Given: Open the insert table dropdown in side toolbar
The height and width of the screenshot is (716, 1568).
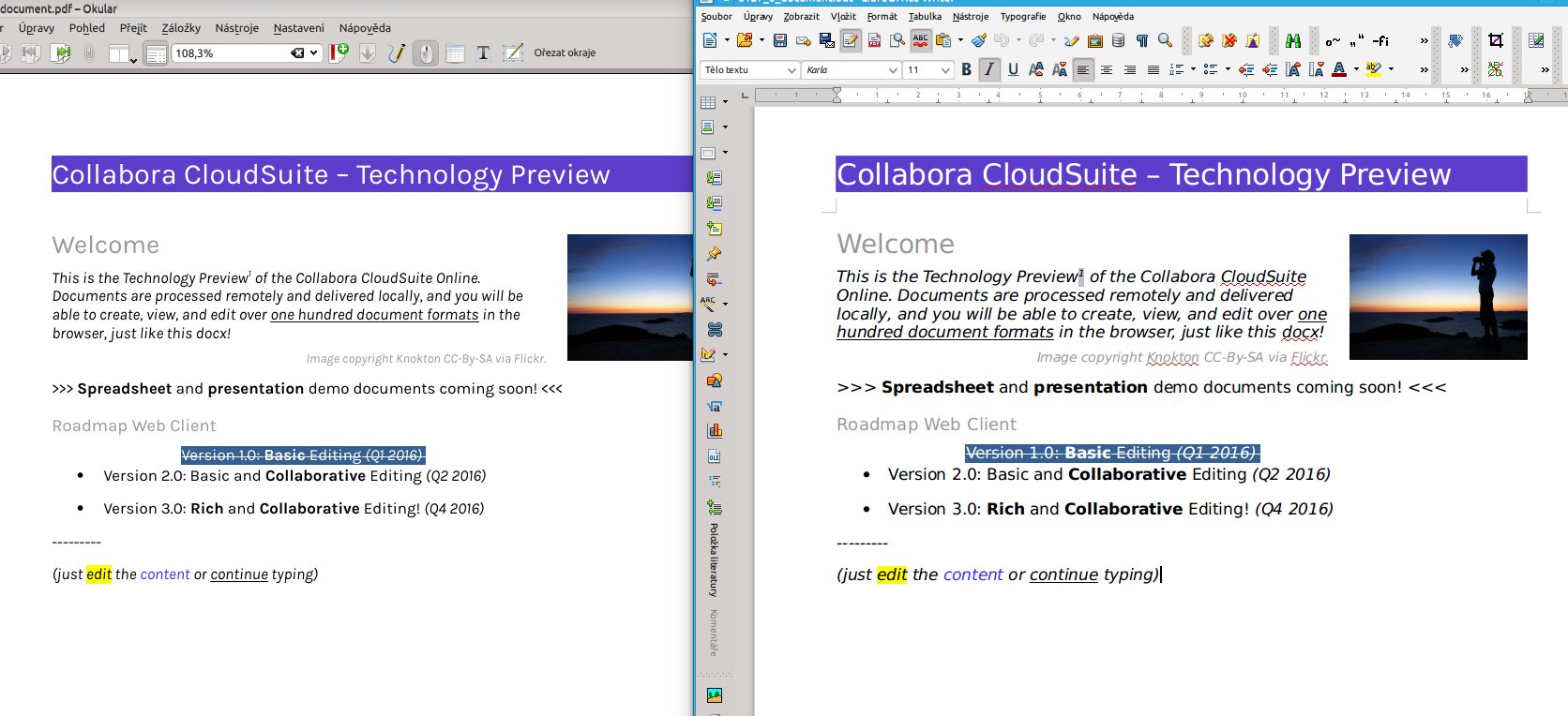Looking at the screenshot, I should 725,102.
